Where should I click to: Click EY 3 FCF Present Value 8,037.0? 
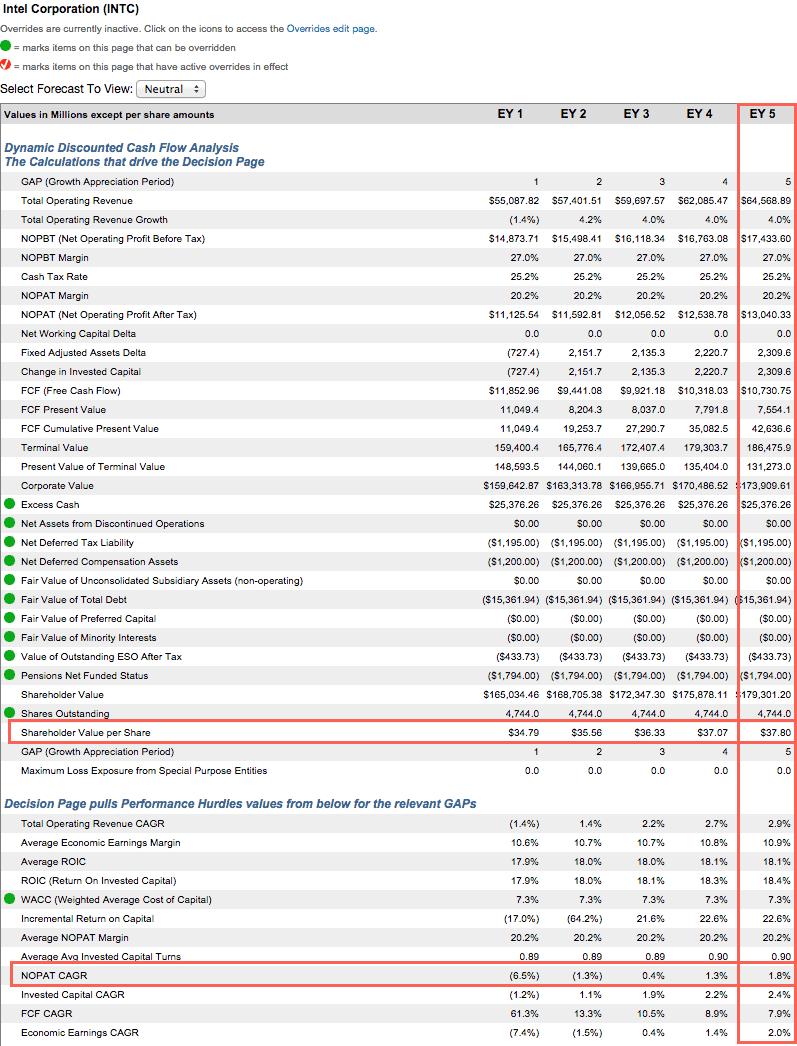(648, 410)
